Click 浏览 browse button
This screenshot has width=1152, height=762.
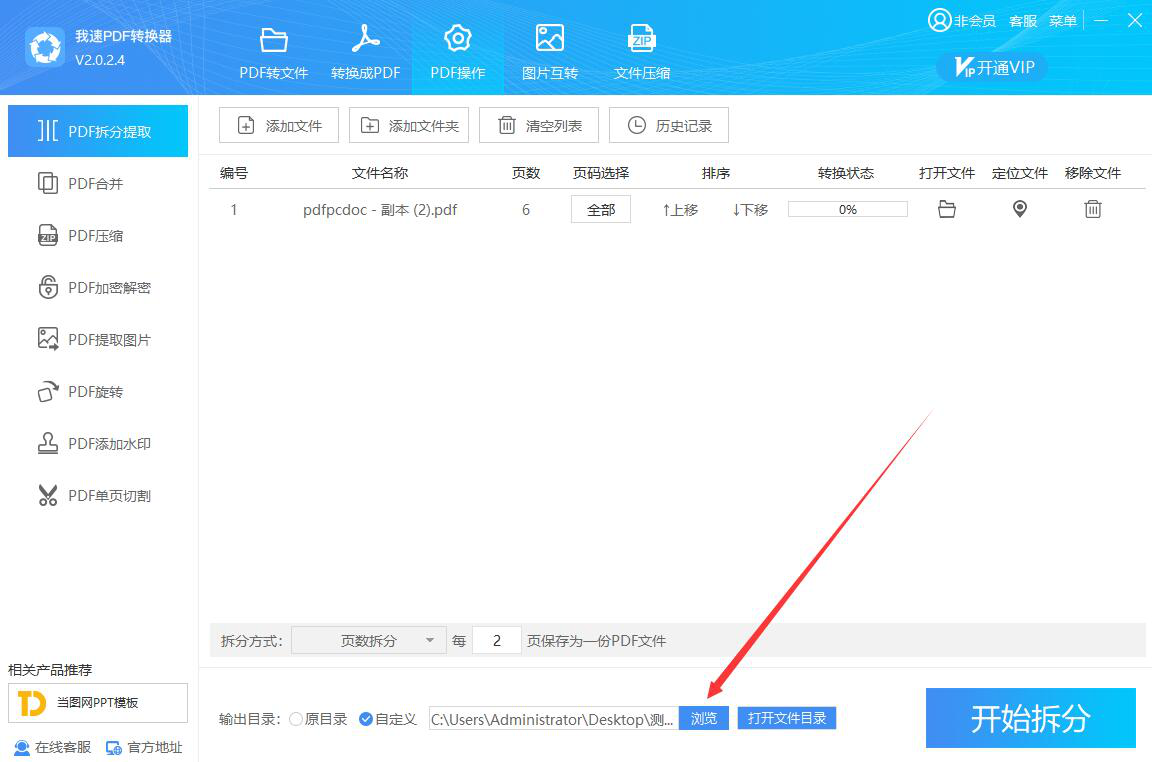coord(704,719)
